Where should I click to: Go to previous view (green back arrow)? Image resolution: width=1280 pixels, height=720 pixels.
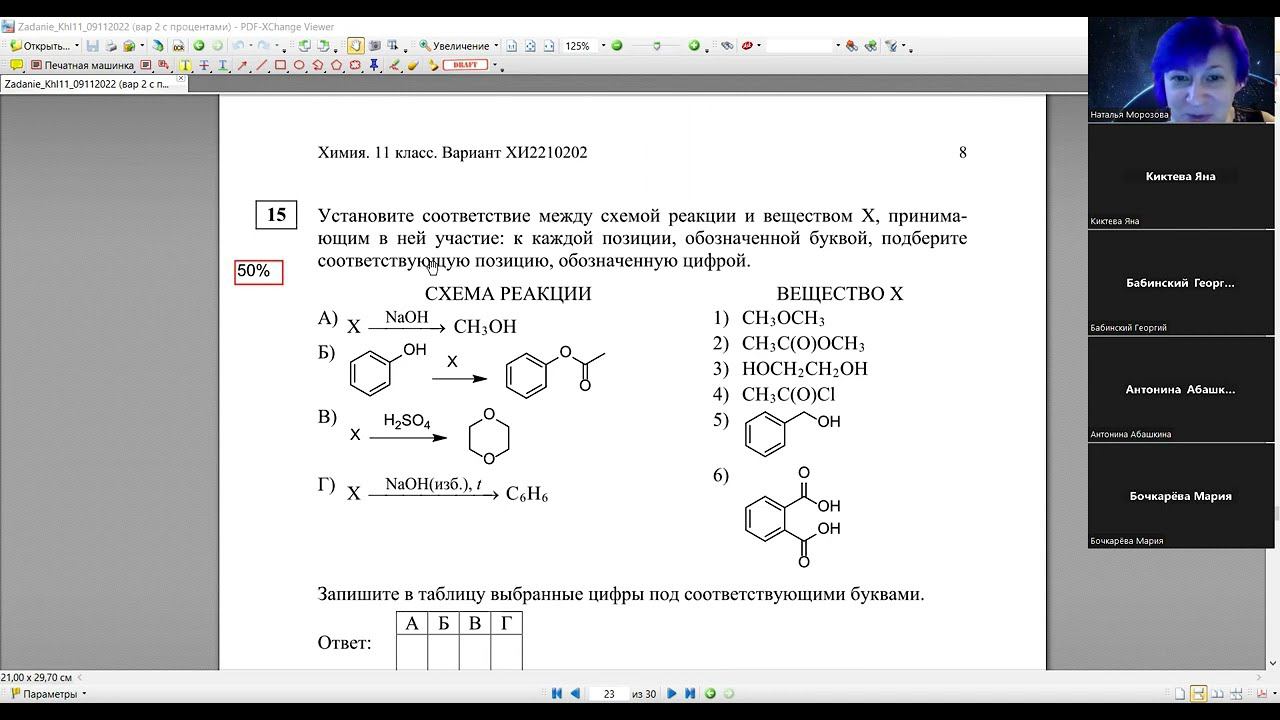pyautogui.click(x=198, y=46)
